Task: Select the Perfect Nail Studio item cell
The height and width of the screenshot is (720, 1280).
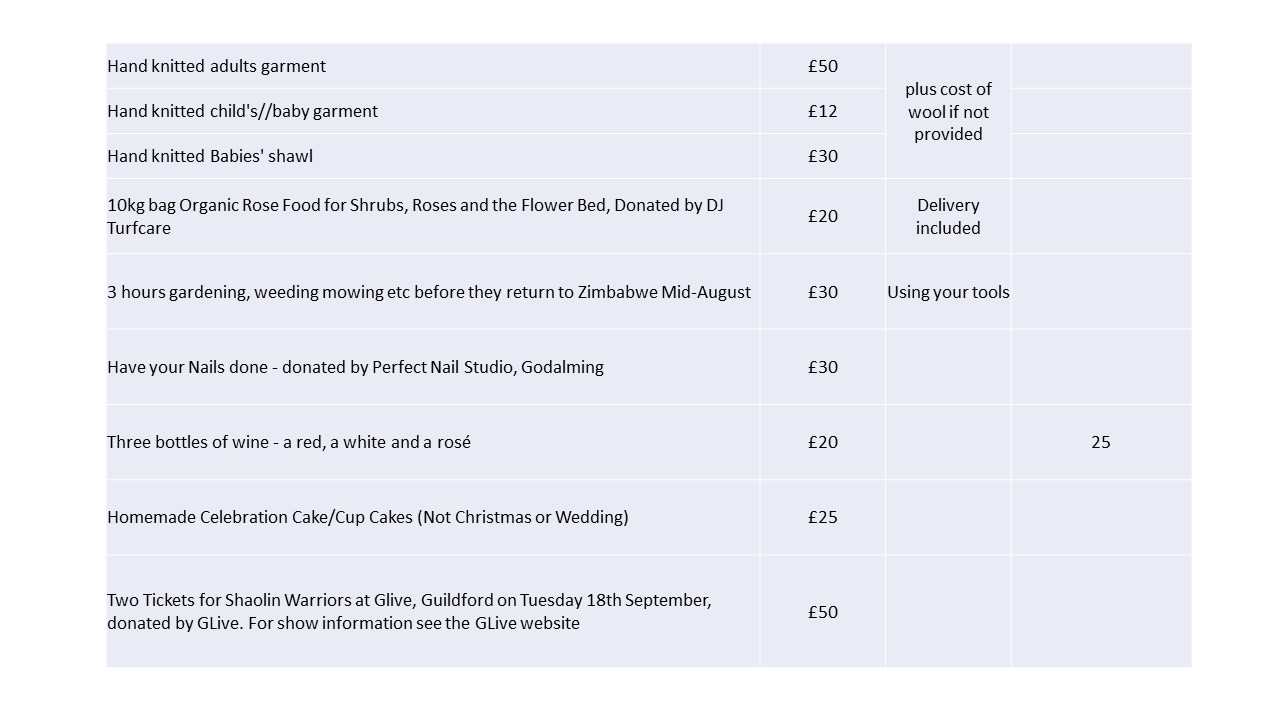Action: pyautogui.click(x=355, y=367)
